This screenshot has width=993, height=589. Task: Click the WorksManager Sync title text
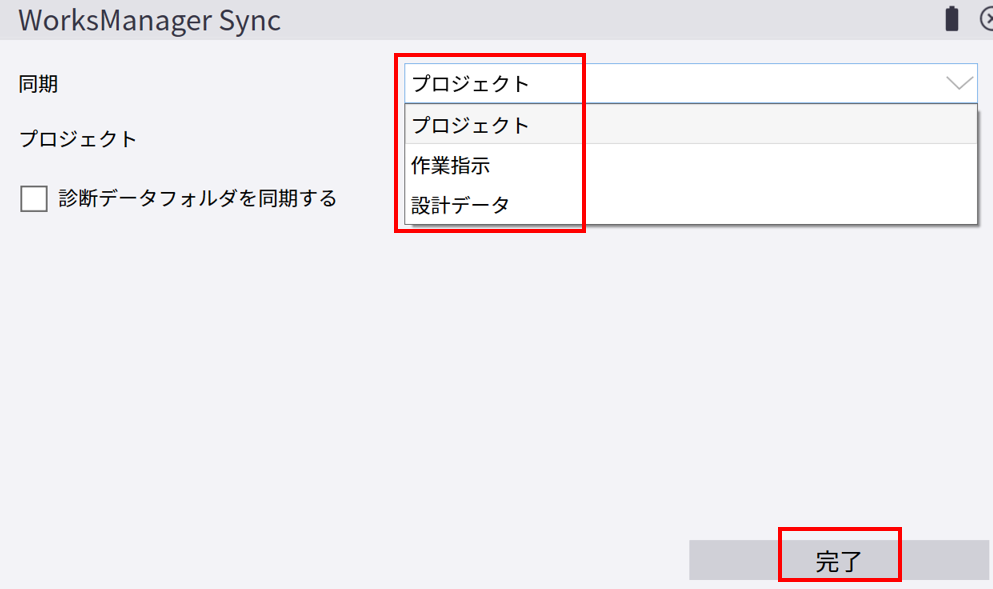click(149, 19)
